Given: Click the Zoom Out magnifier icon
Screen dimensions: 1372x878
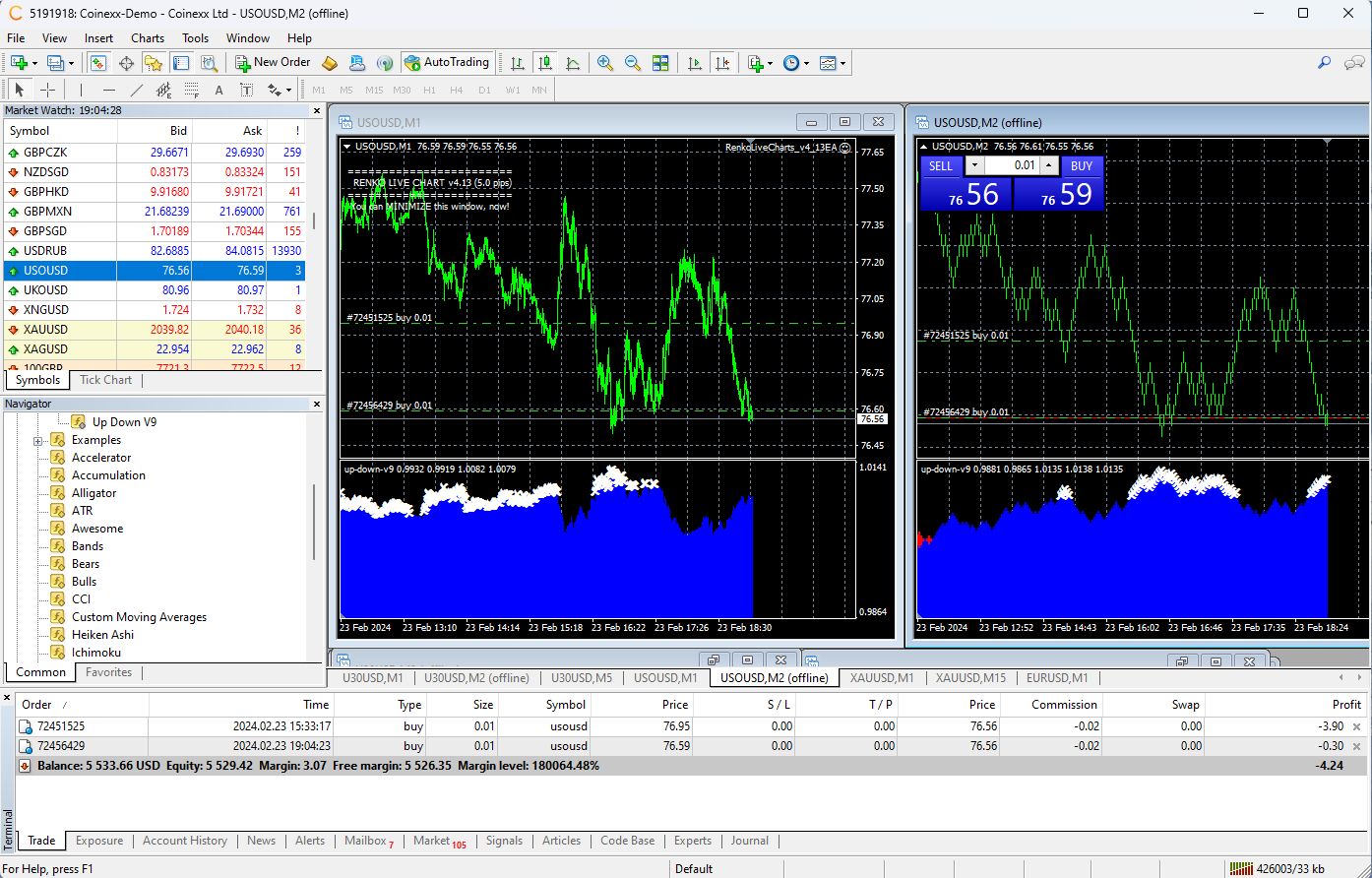Looking at the screenshot, I should click(x=633, y=63).
